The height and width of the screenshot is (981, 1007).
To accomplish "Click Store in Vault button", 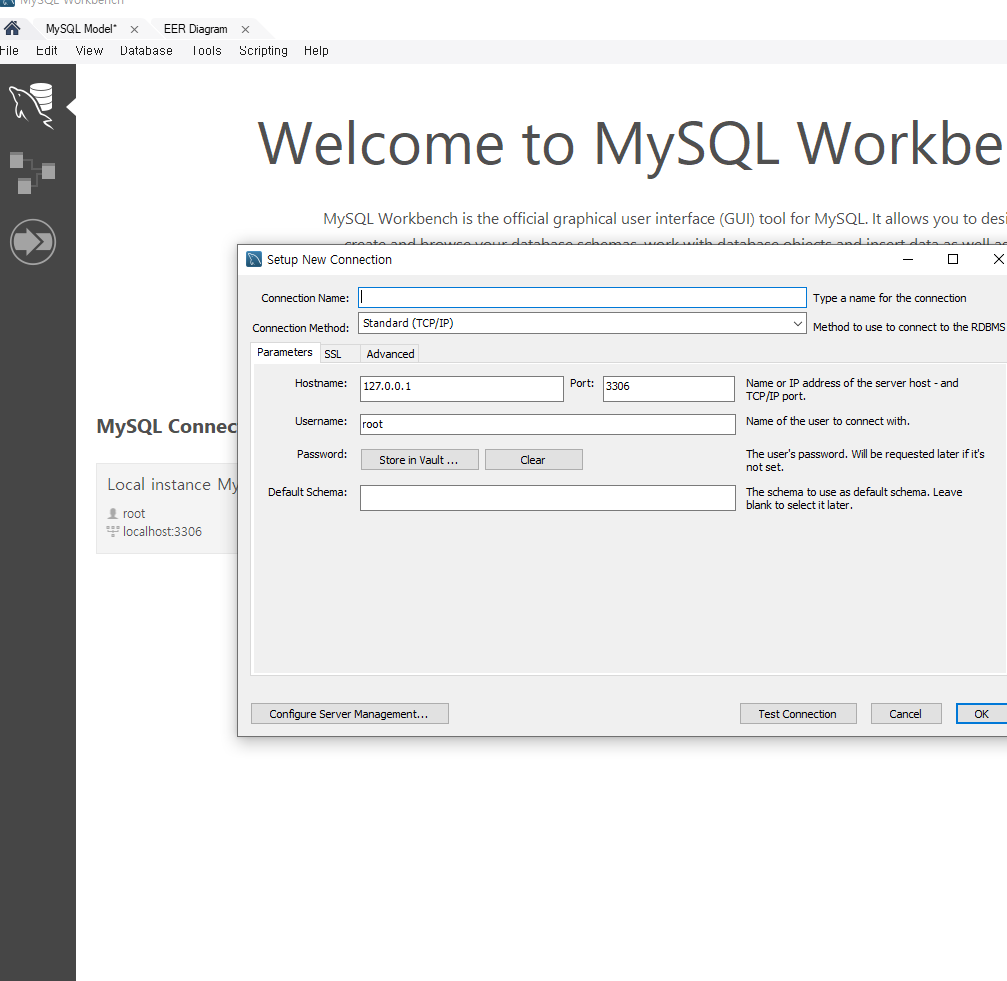I will coord(419,460).
